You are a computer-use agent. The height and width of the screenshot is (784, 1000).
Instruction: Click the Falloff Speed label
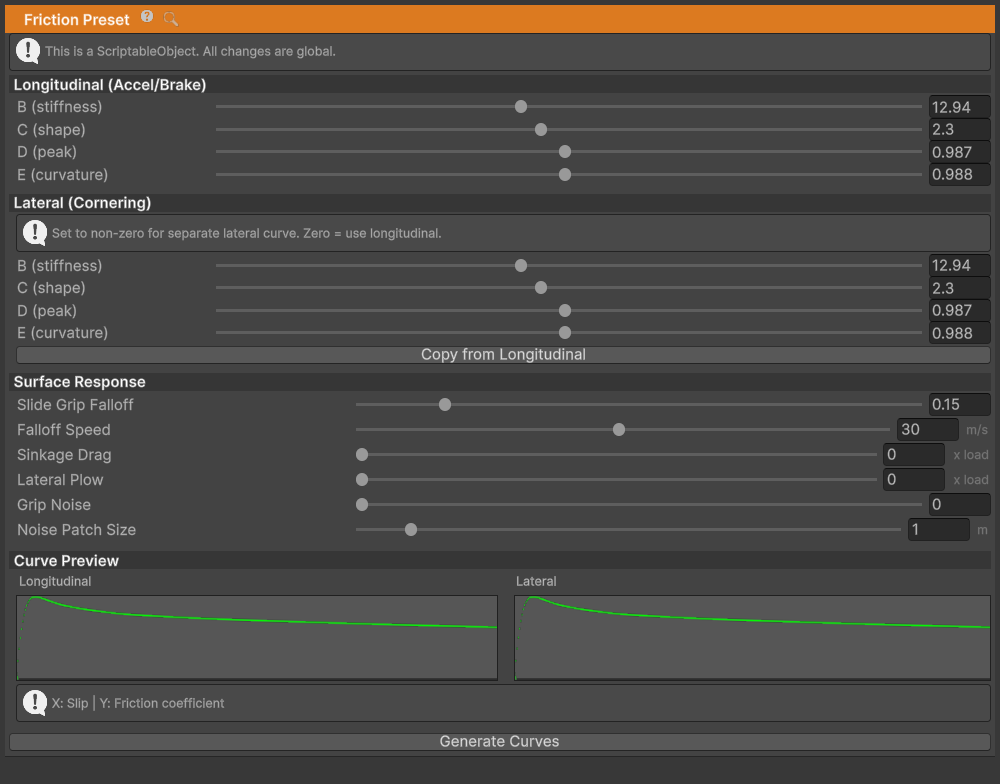tap(64, 430)
